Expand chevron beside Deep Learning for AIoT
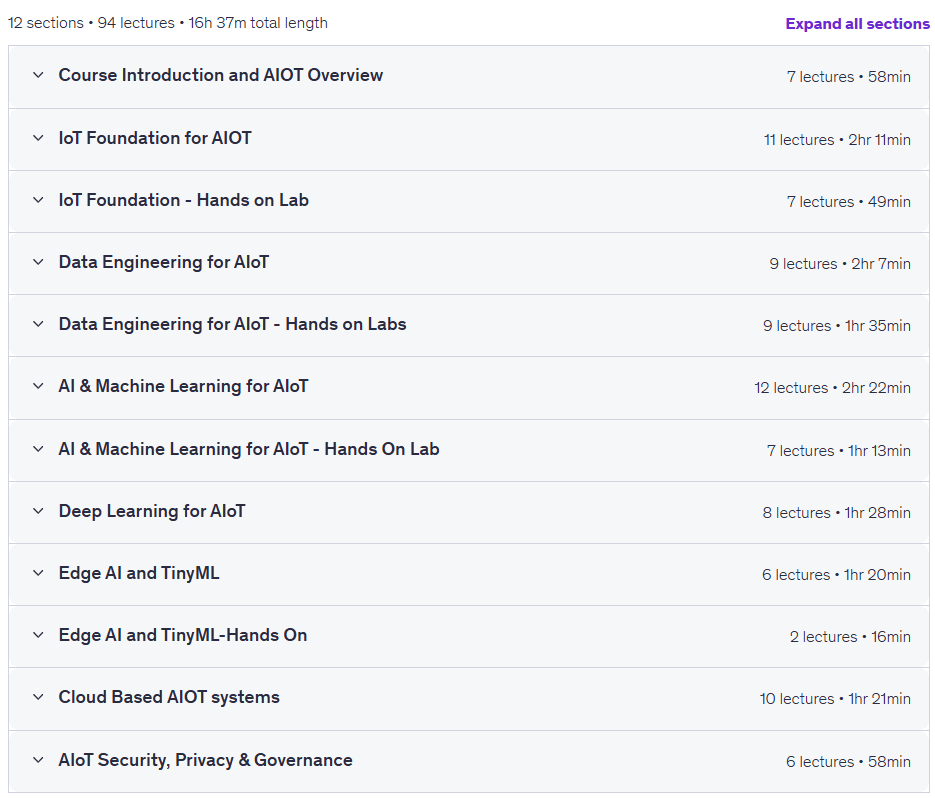 (x=38, y=511)
